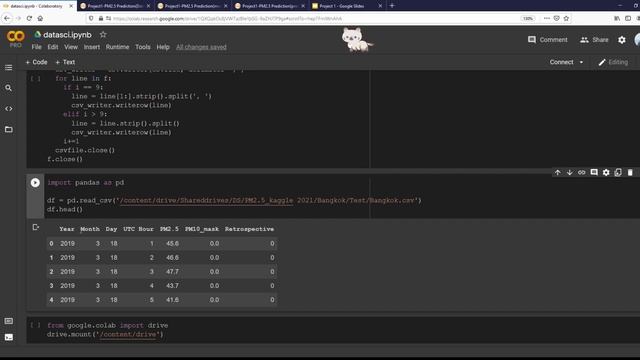Move cell up with arrow icon
Screen dimensions: 640x360
pyautogui.click(x=558, y=173)
